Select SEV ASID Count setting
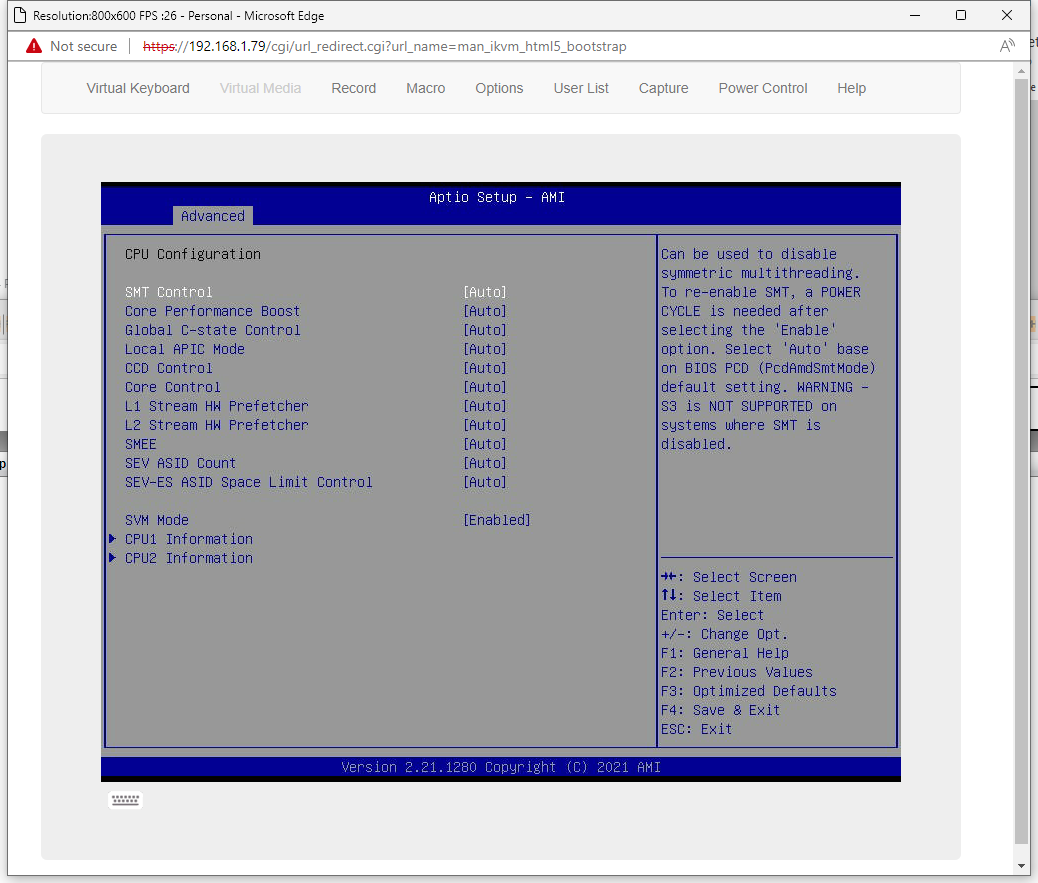1038x883 pixels. click(x=180, y=463)
